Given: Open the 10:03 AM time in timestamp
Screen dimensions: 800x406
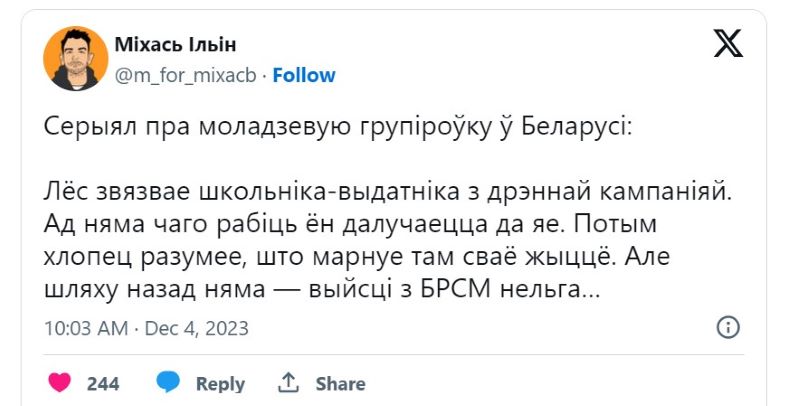Looking at the screenshot, I should click(x=86, y=328).
